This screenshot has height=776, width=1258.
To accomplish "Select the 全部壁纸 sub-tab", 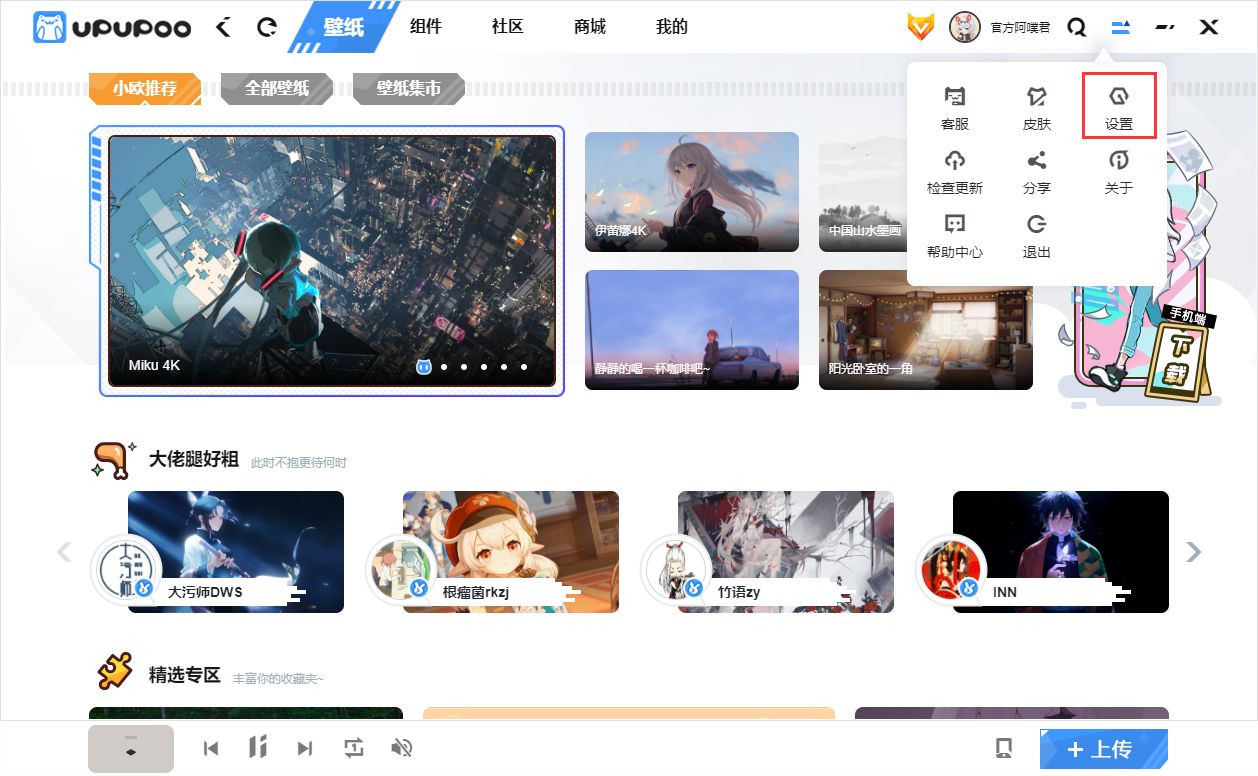I will coord(277,88).
